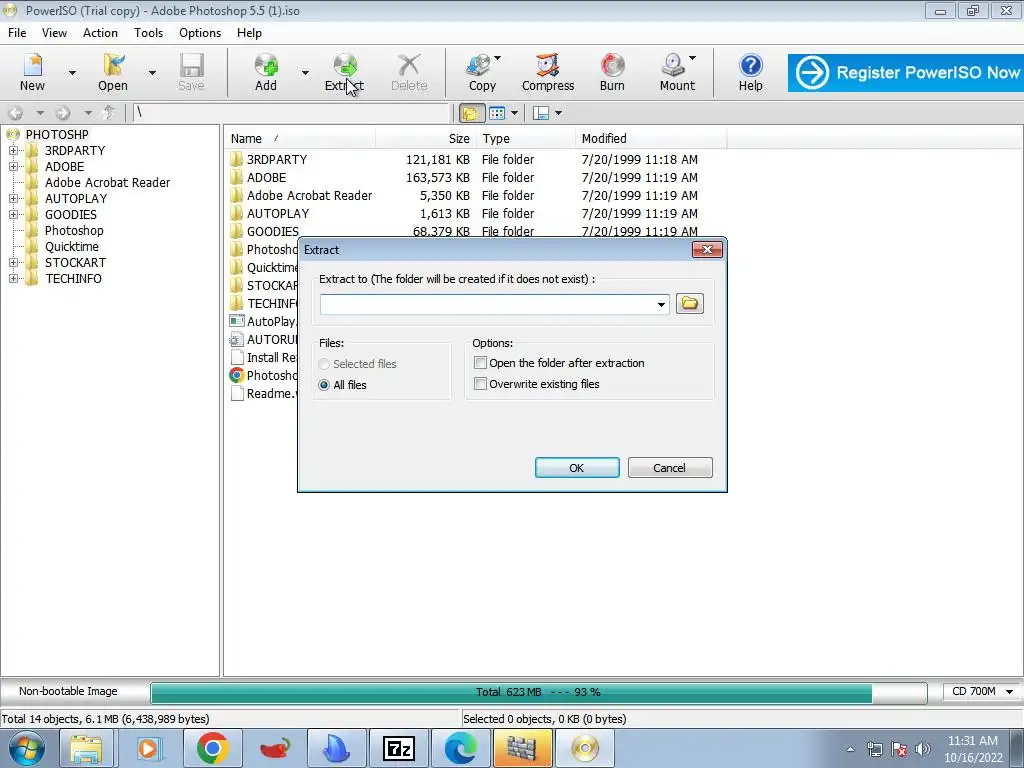Screen dimensions: 1024x768
Task: Click the Extract toolbar icon
Action: click(344, 72)
